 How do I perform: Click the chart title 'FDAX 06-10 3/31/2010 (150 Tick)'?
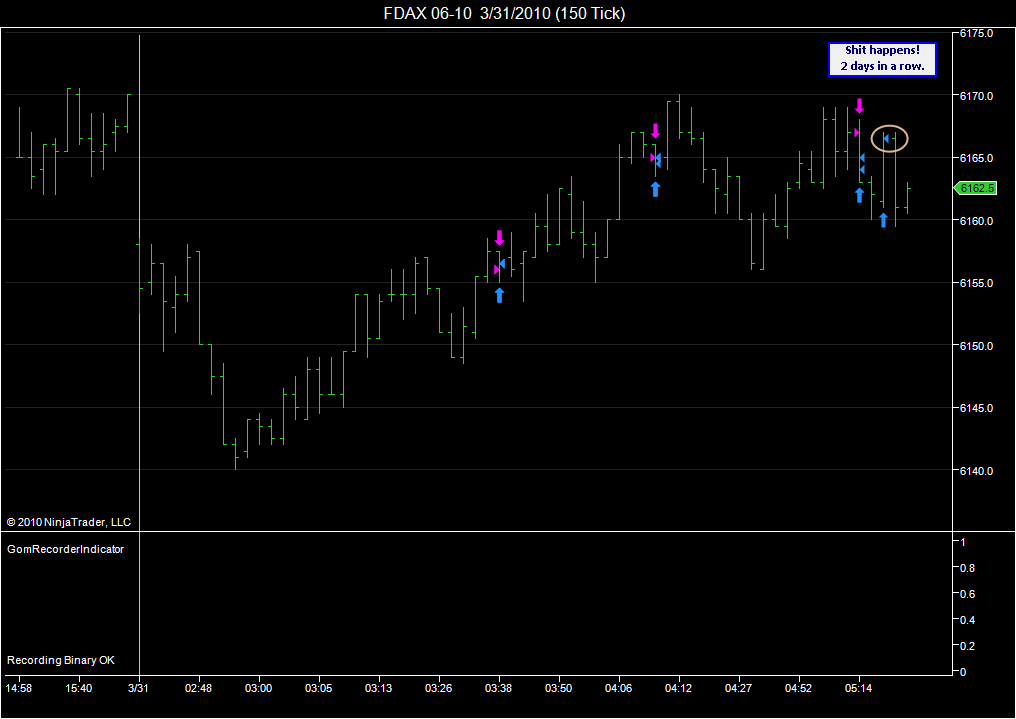pos(504,13)
